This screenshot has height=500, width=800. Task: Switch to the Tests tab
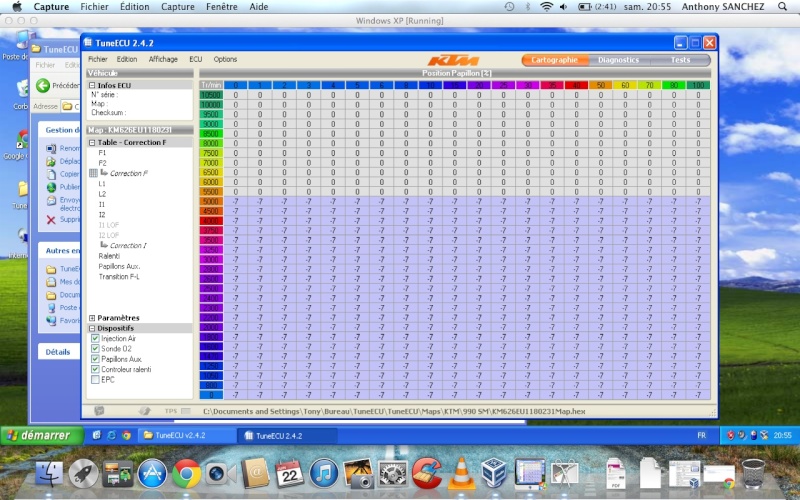point(680,60)
